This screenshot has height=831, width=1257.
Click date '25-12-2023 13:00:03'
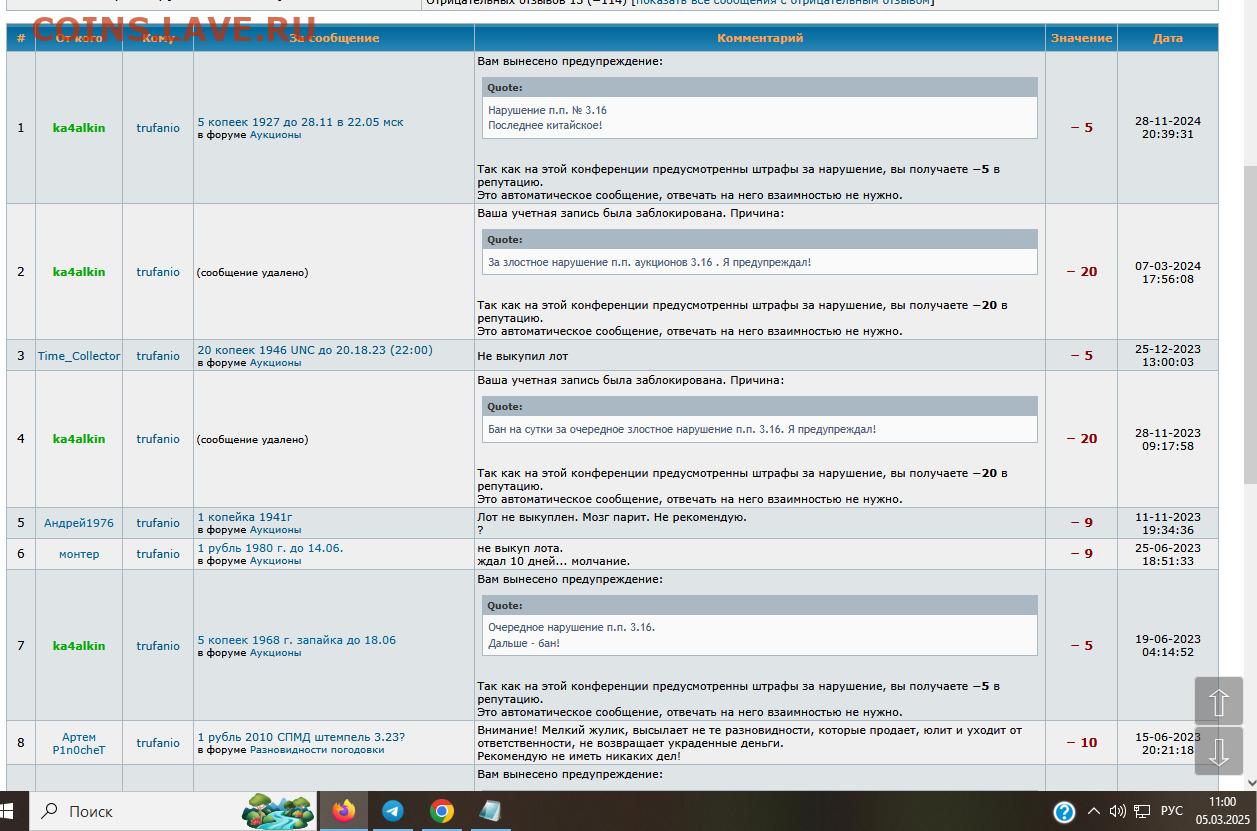1167,356
